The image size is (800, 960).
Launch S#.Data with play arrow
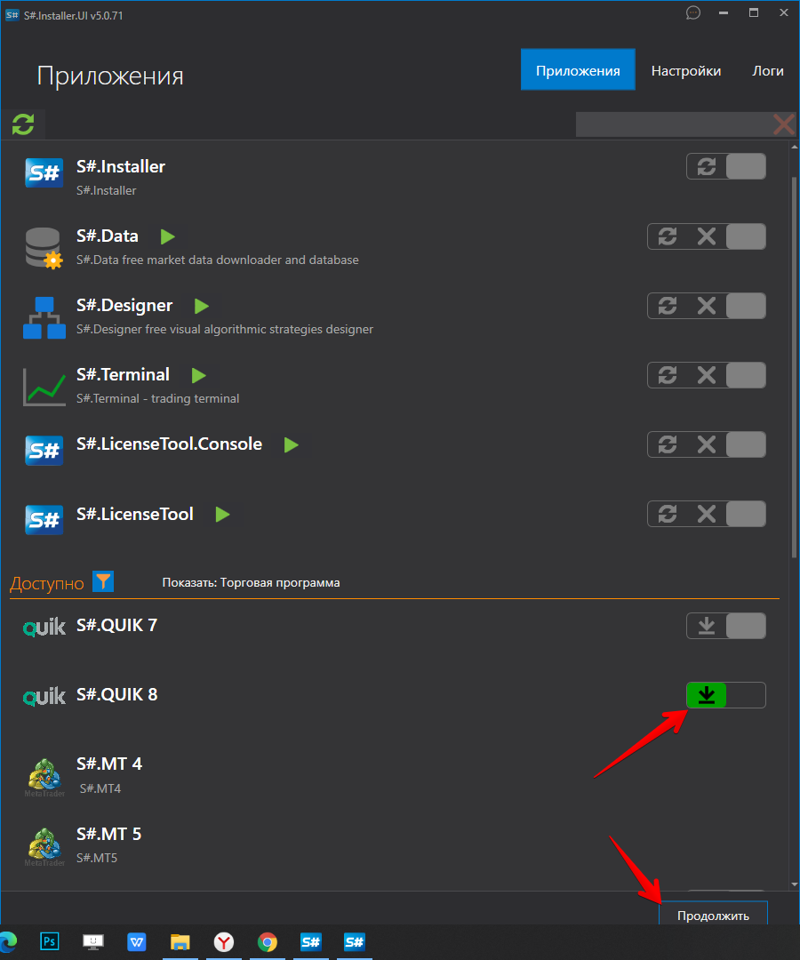point(168,236)
